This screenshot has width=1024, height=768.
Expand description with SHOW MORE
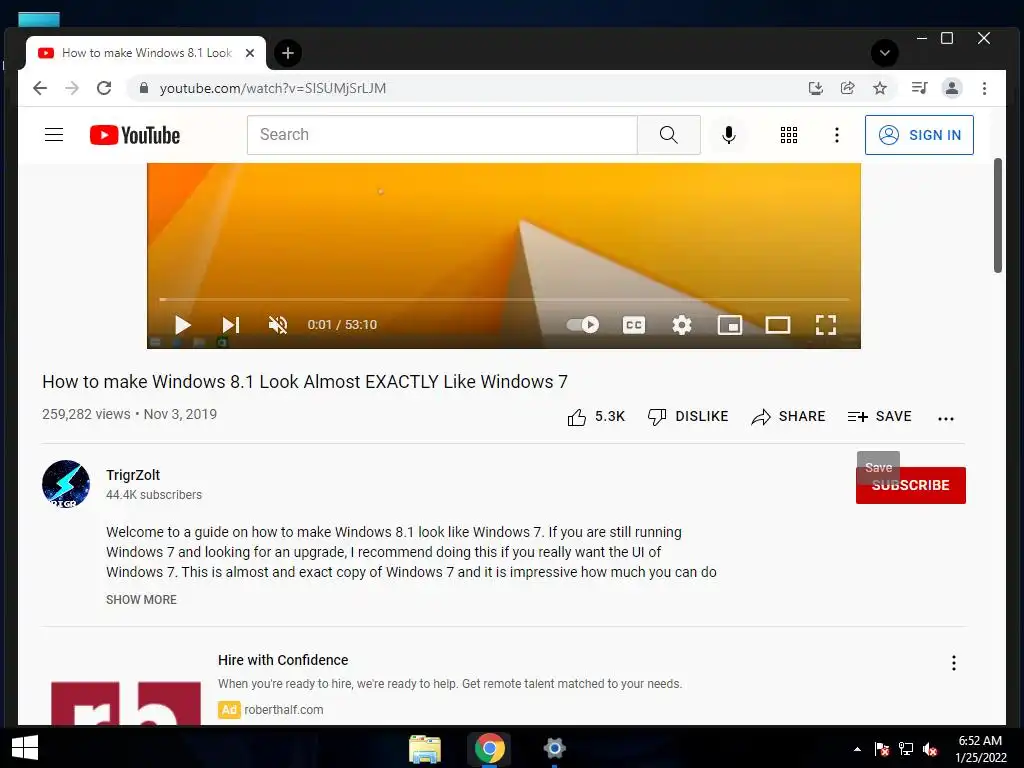(141, 600)
